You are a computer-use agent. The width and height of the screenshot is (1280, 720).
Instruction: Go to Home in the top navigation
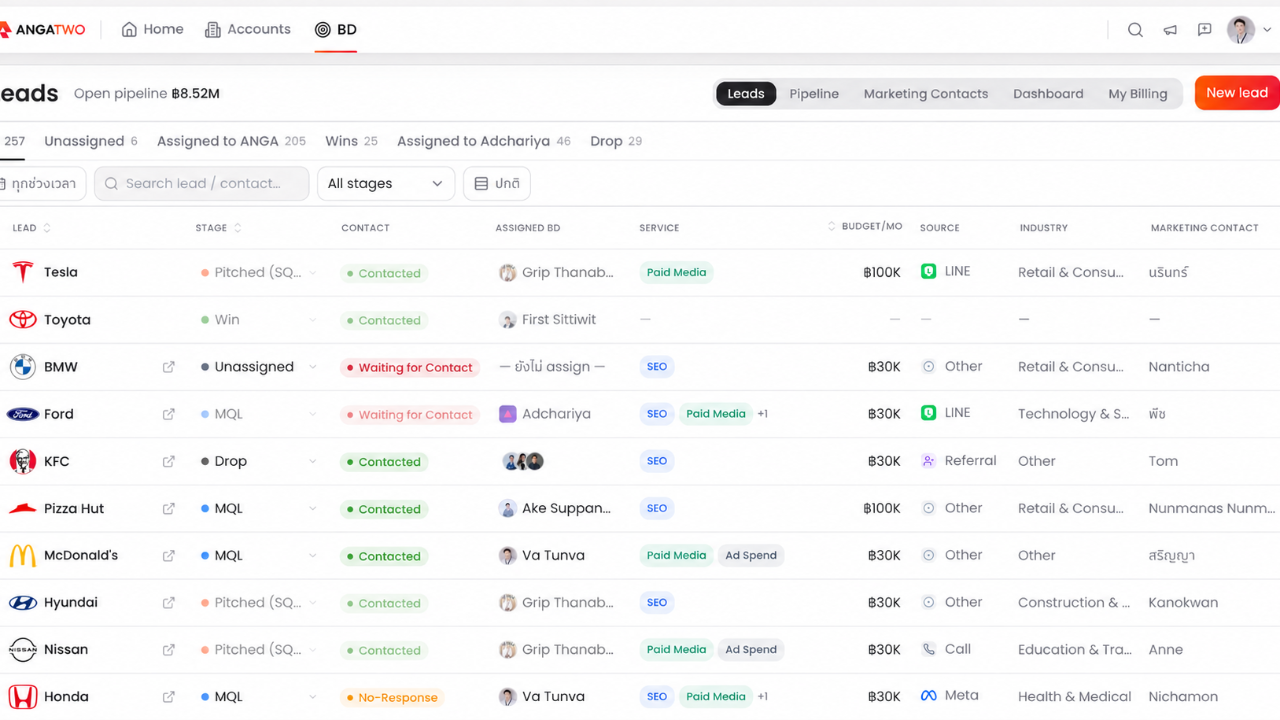pos(152,30)
